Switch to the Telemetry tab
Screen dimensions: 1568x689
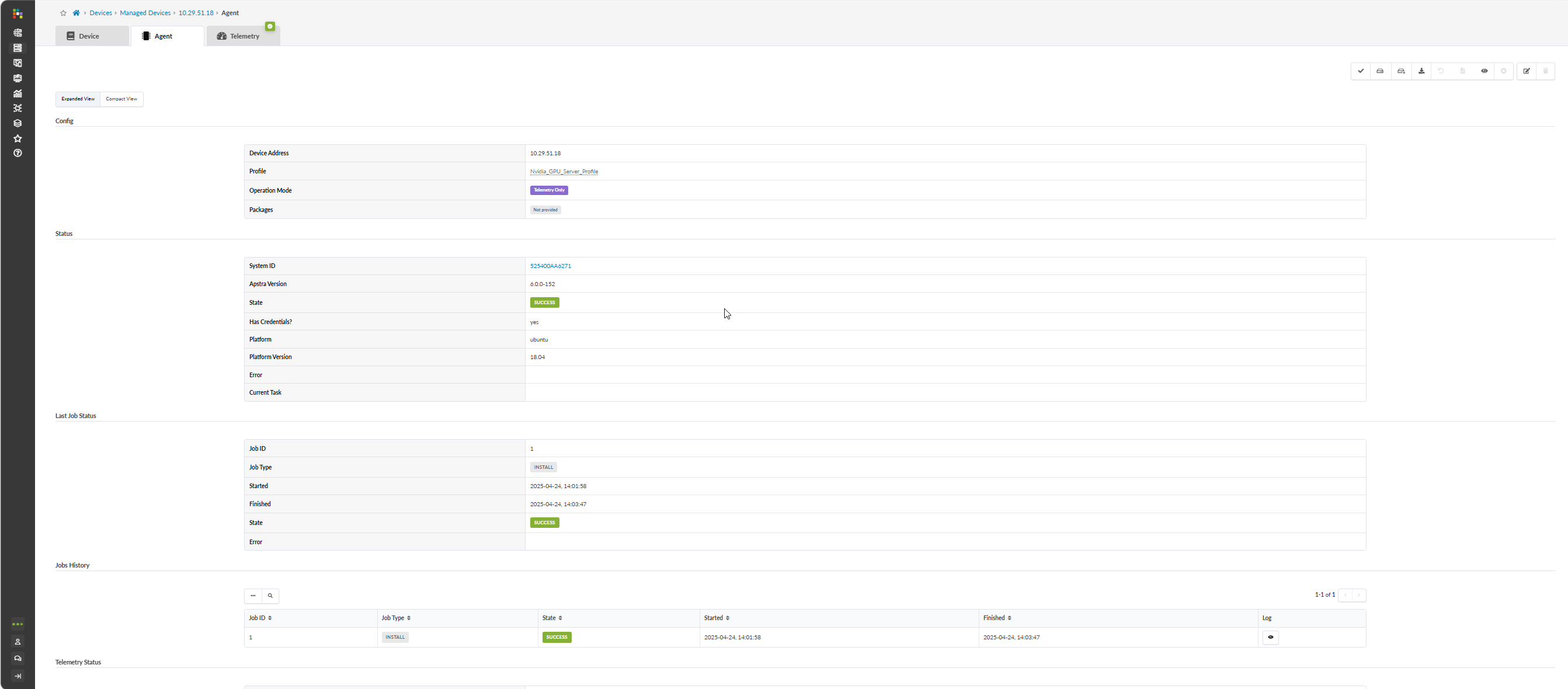tap(244, 36)
